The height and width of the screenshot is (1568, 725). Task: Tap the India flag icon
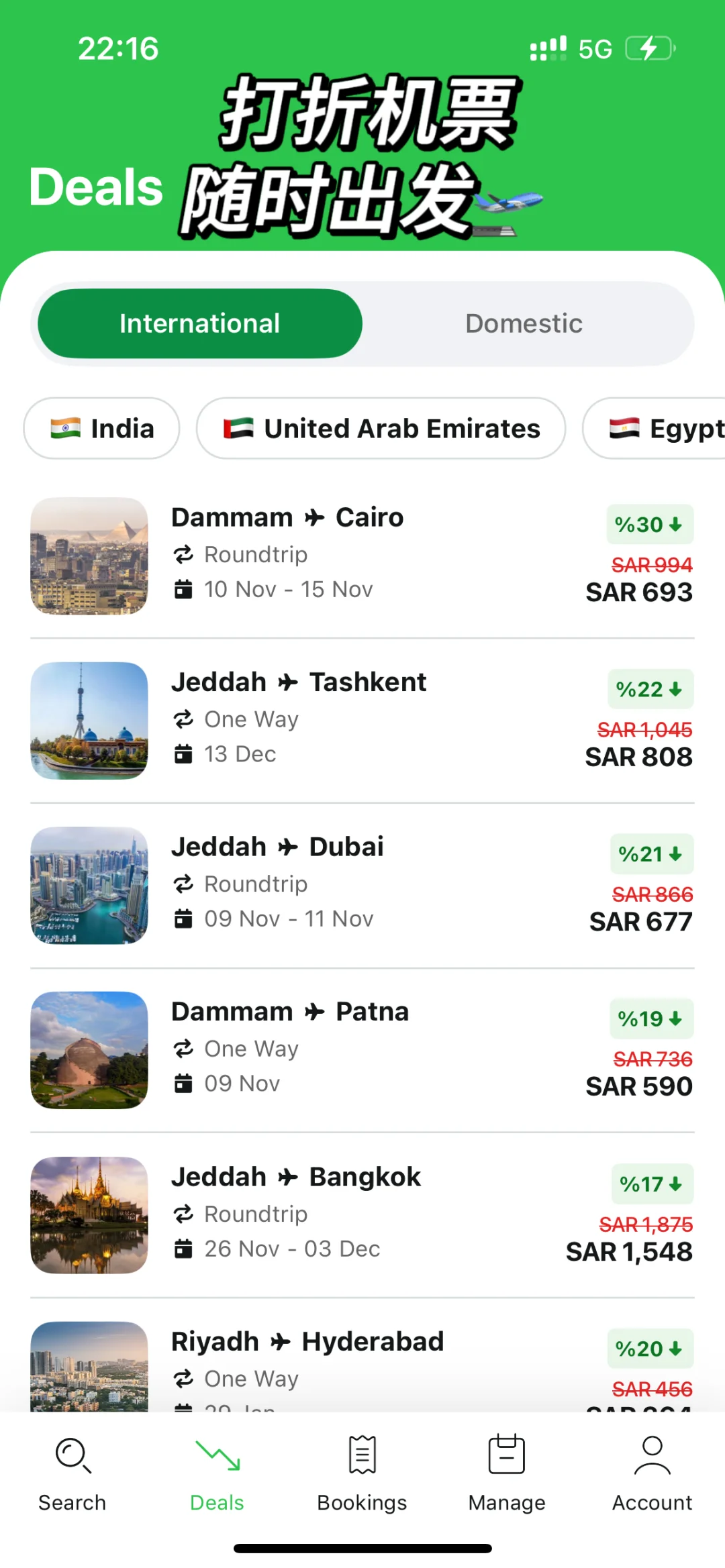[x=66, y=428]
